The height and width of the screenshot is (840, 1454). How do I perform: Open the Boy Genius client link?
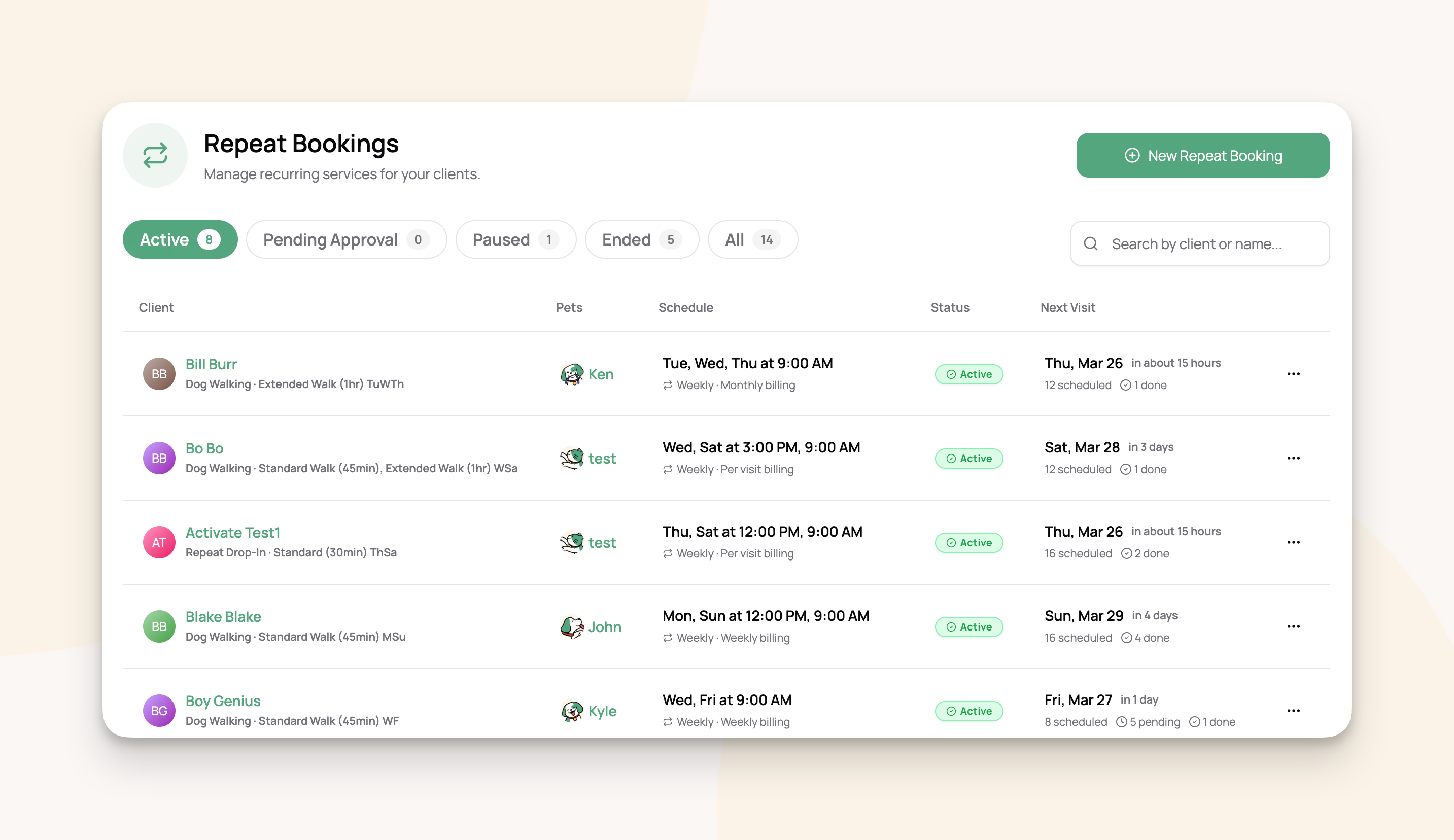(223, 701)
